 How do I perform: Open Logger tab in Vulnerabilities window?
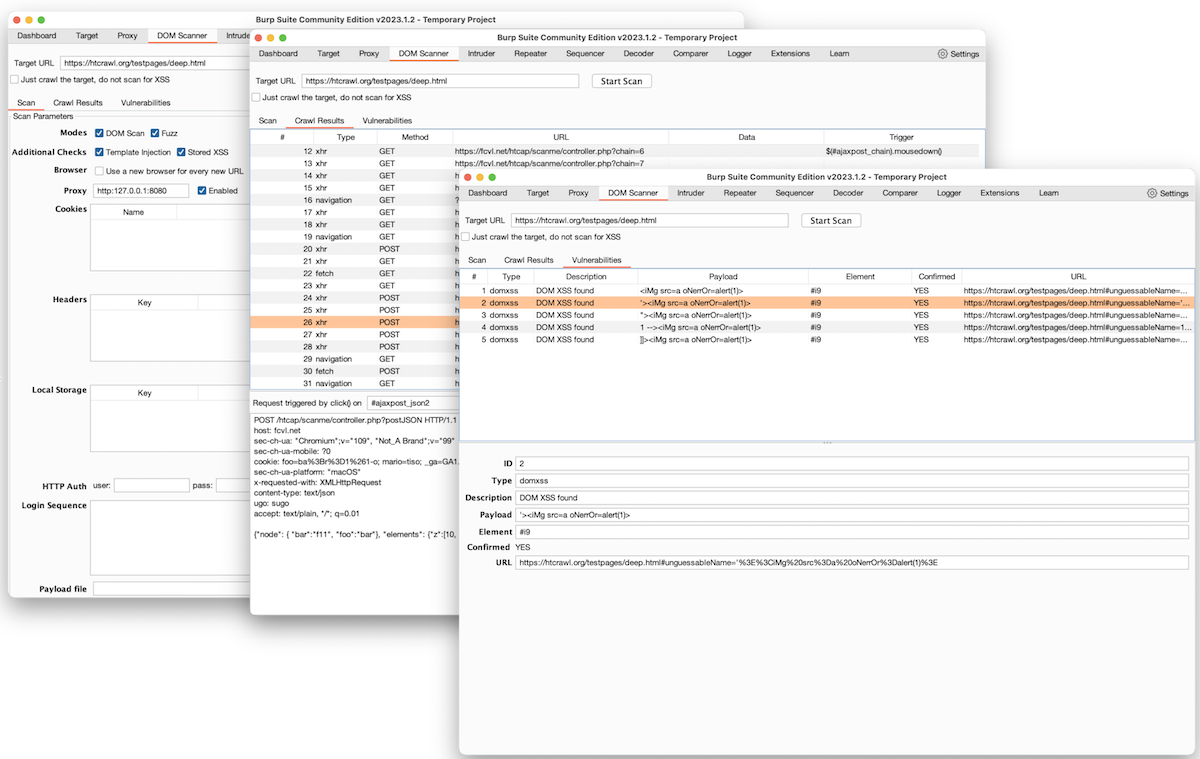point(950,193)
